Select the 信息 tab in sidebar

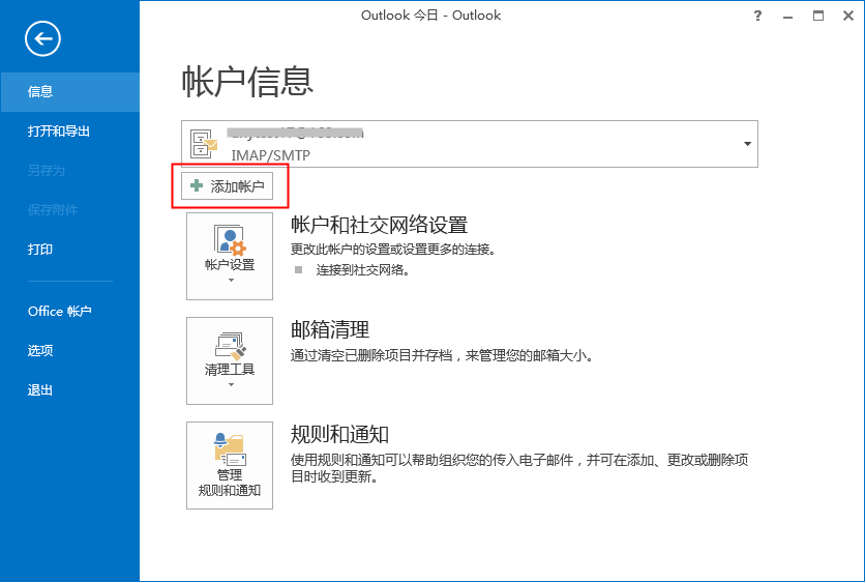coord(41,92)
